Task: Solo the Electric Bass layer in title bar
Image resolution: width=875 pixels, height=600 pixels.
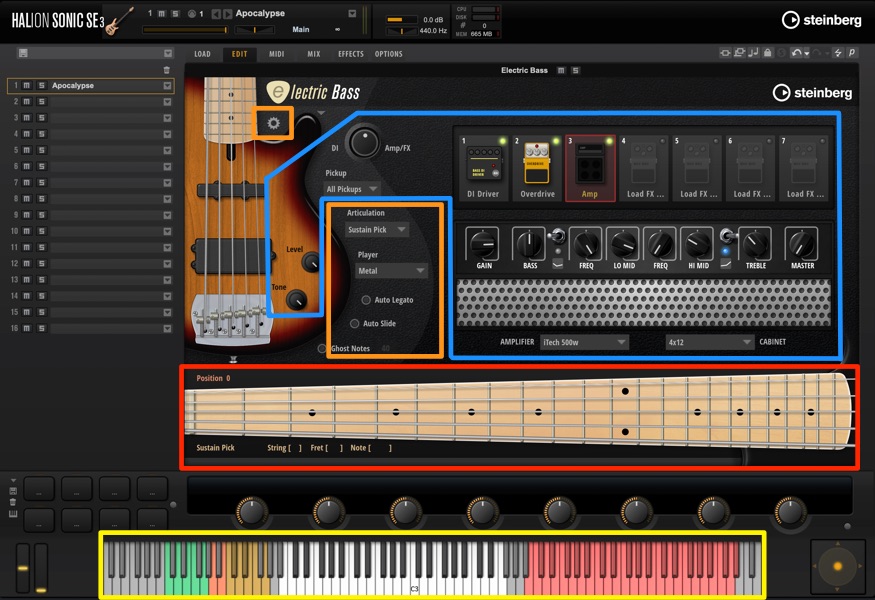Action: tap(575, 70)
